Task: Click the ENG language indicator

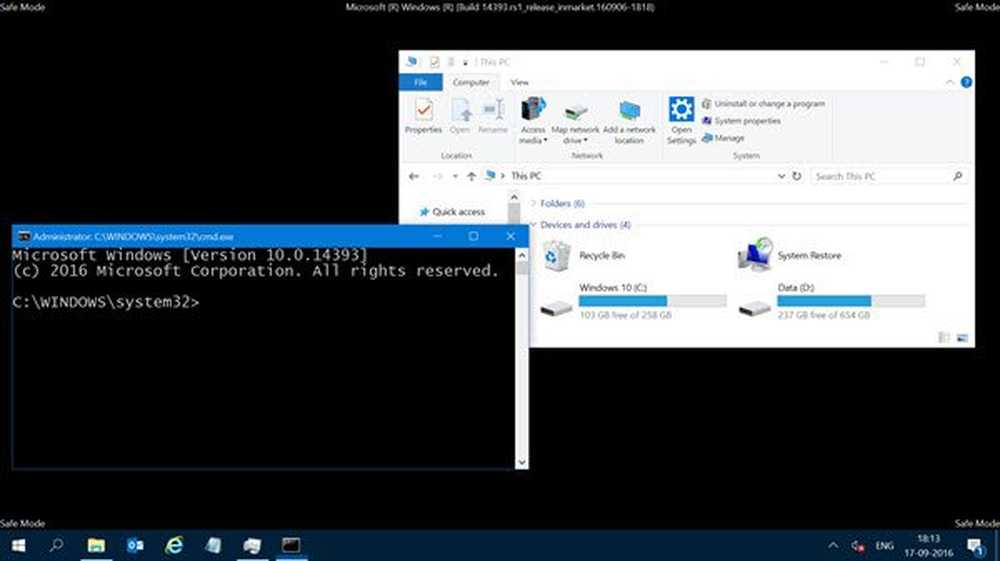Action: point(884,546)
